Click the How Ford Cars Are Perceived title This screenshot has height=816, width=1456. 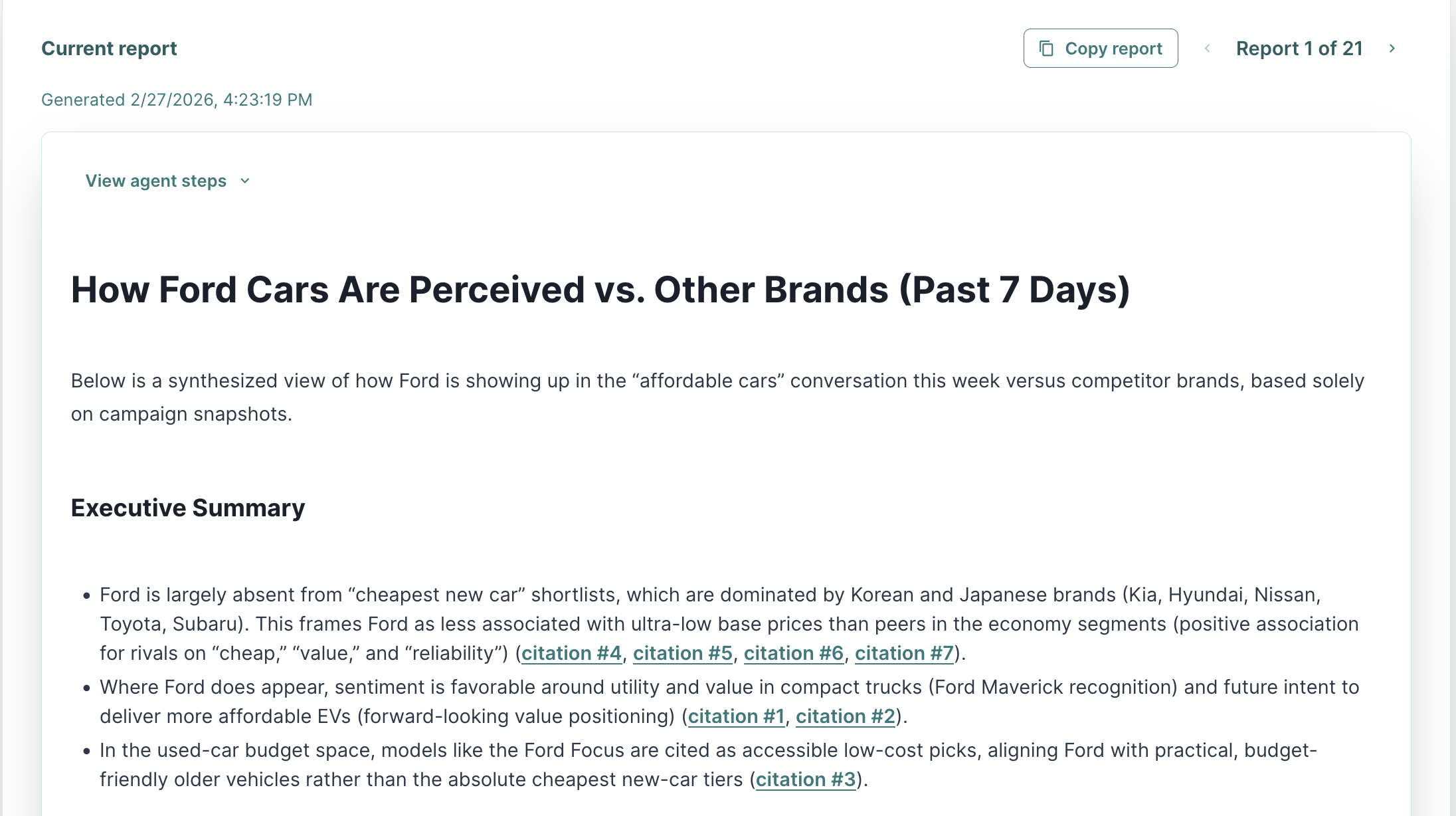pyautogui.click(x=600, y=290)
